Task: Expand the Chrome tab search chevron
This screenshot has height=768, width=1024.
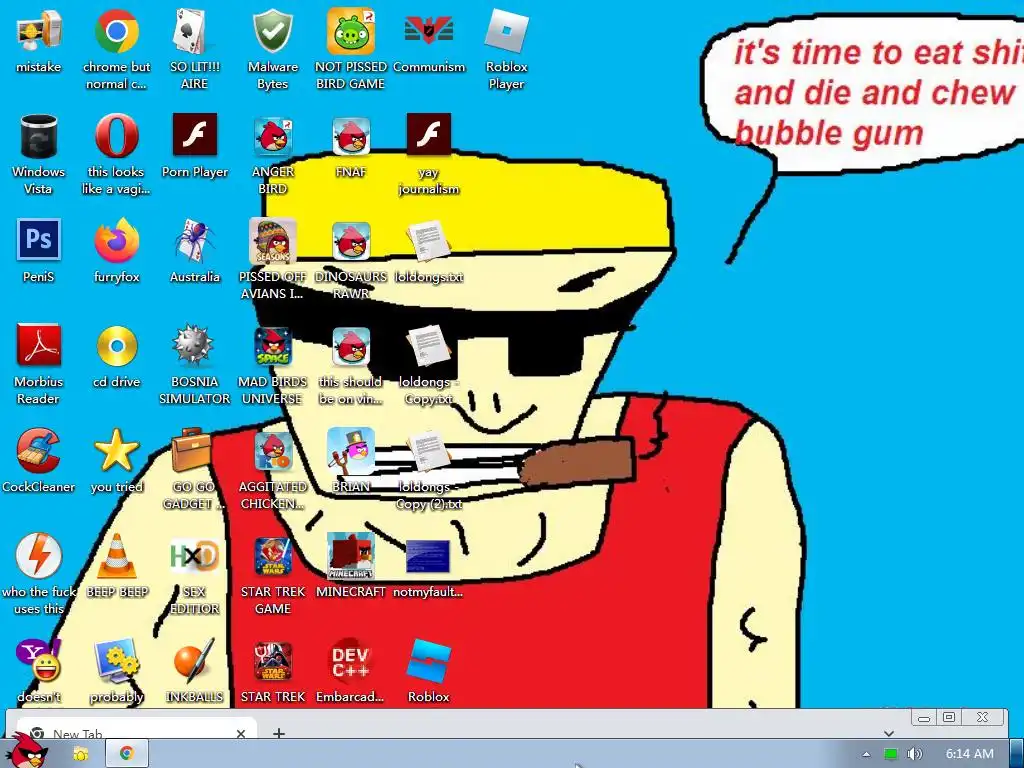Action: tap(889, 733)
